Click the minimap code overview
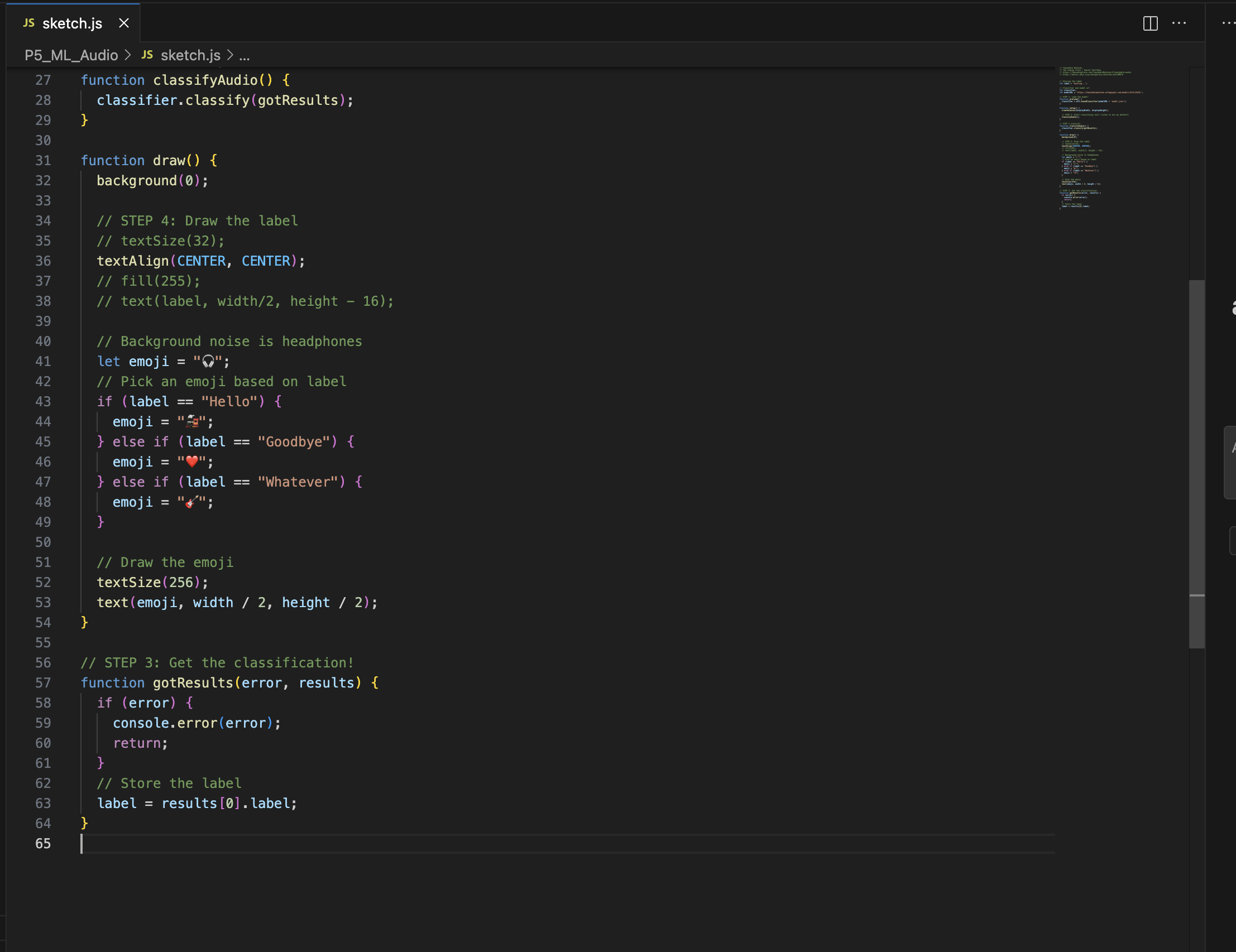This screenshot has height=952, width=1236. 1098,141
